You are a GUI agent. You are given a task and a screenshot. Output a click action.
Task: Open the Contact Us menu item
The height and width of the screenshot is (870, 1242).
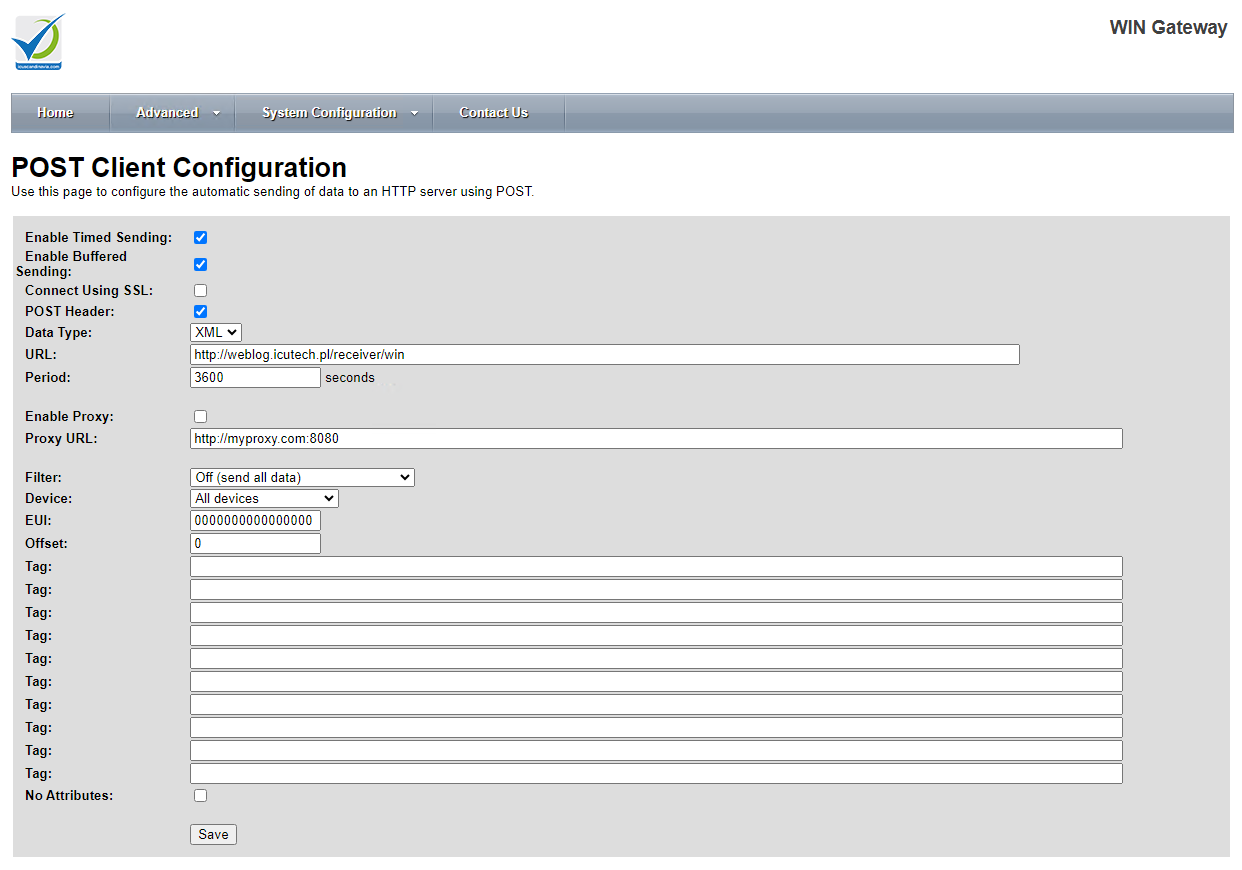click(493, 113)
